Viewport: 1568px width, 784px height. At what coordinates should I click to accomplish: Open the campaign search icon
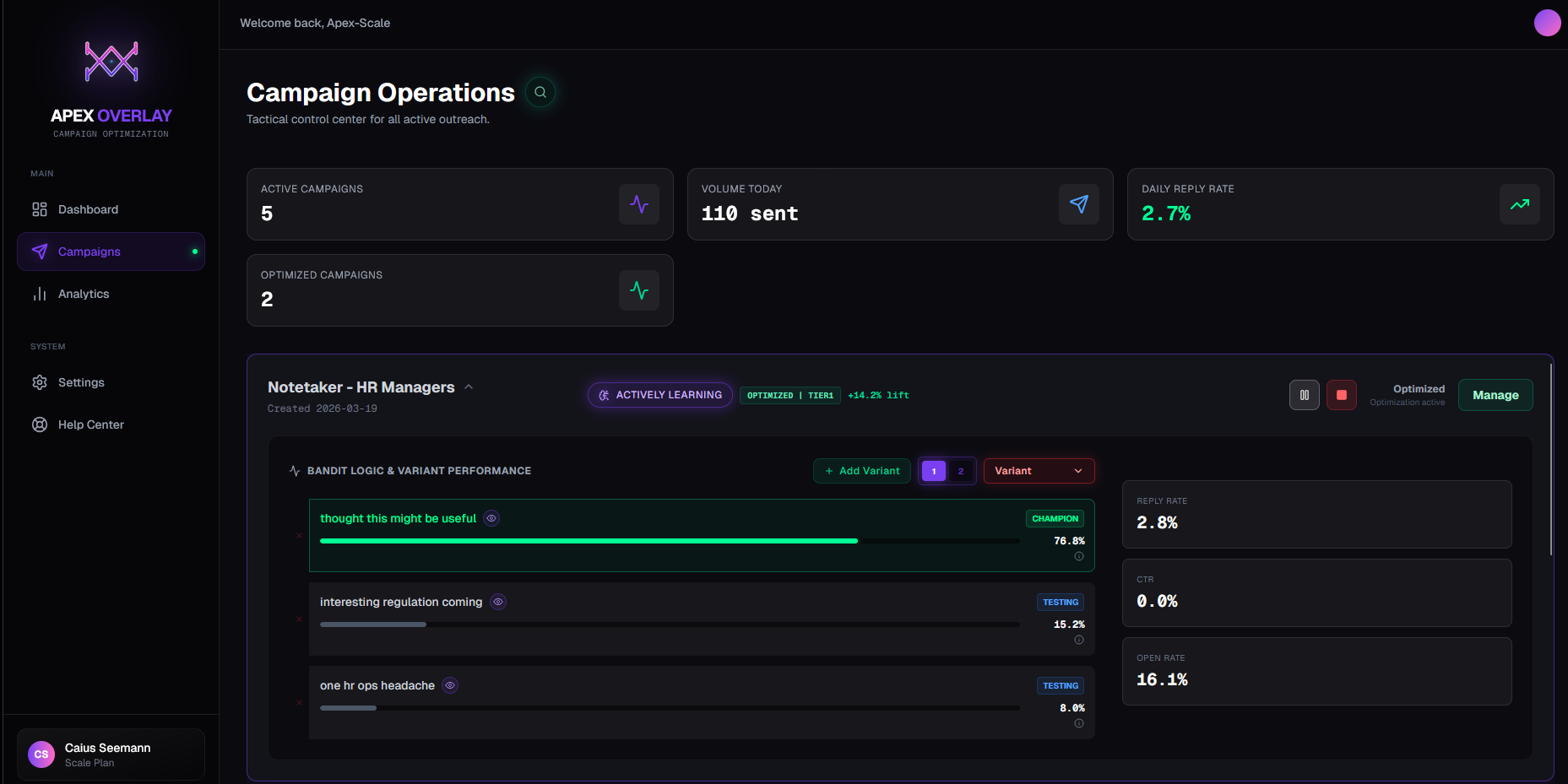[540, 92]
